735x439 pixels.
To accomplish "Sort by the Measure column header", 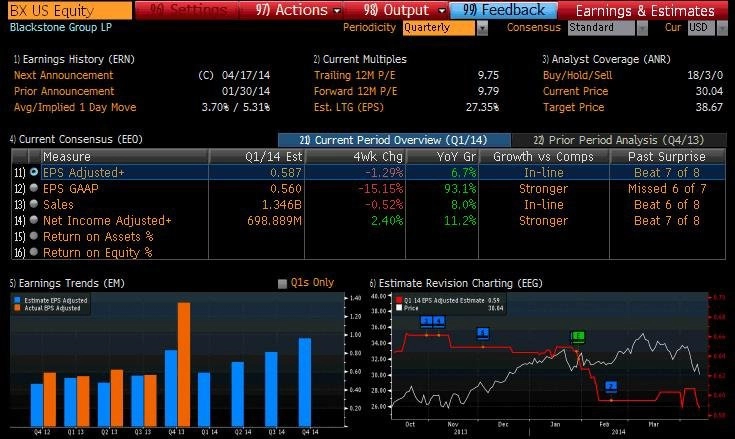I will (x=125, y=156).
